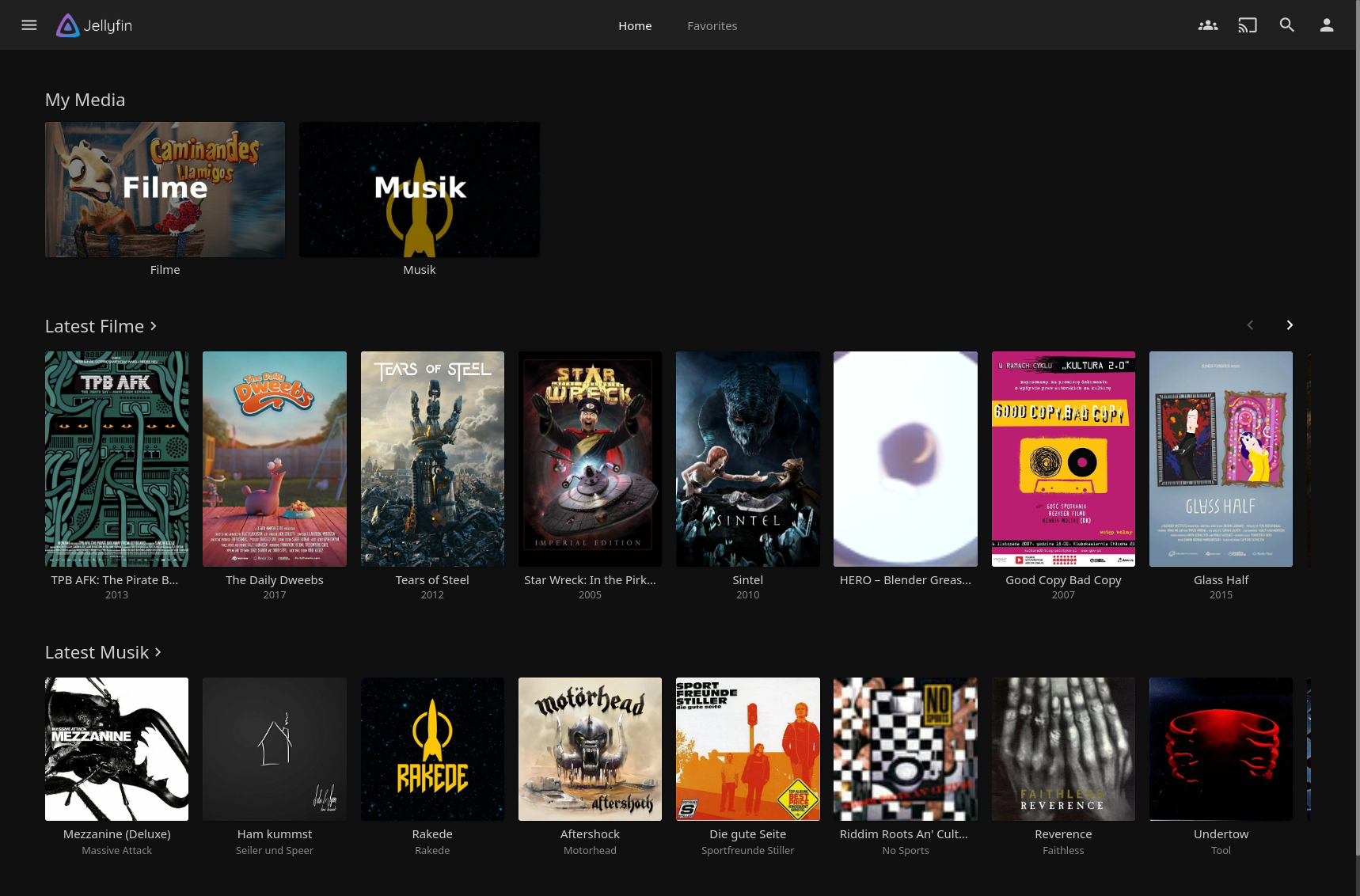This screenshot has height=896, width=1360.
Task: Select the Home tab
Action: 635,26
